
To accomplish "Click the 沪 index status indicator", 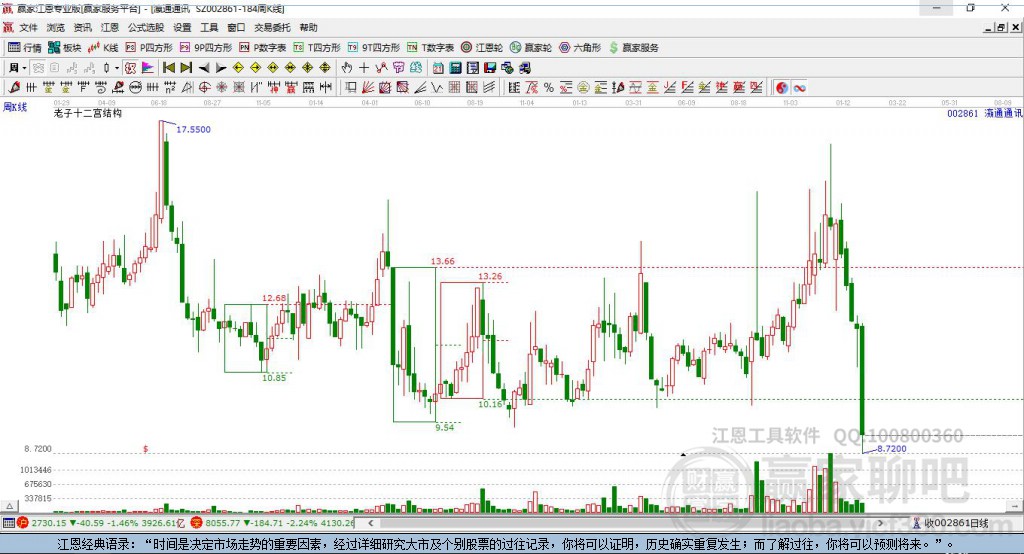I will click(23, 523).
